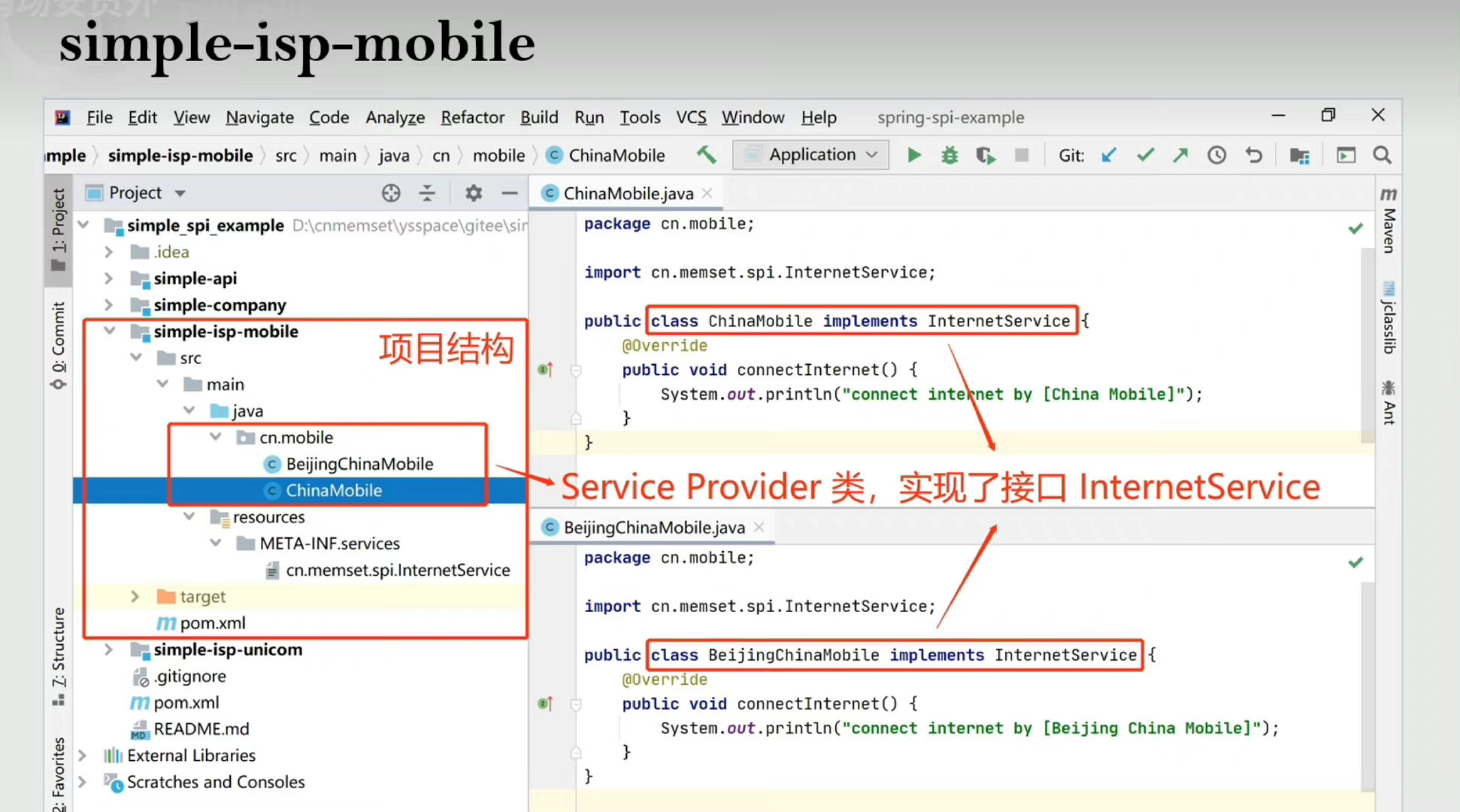Switch to BeijingChinaMobile.java tab
This screenshot has height=812, width=1460.
pos(653,528)
